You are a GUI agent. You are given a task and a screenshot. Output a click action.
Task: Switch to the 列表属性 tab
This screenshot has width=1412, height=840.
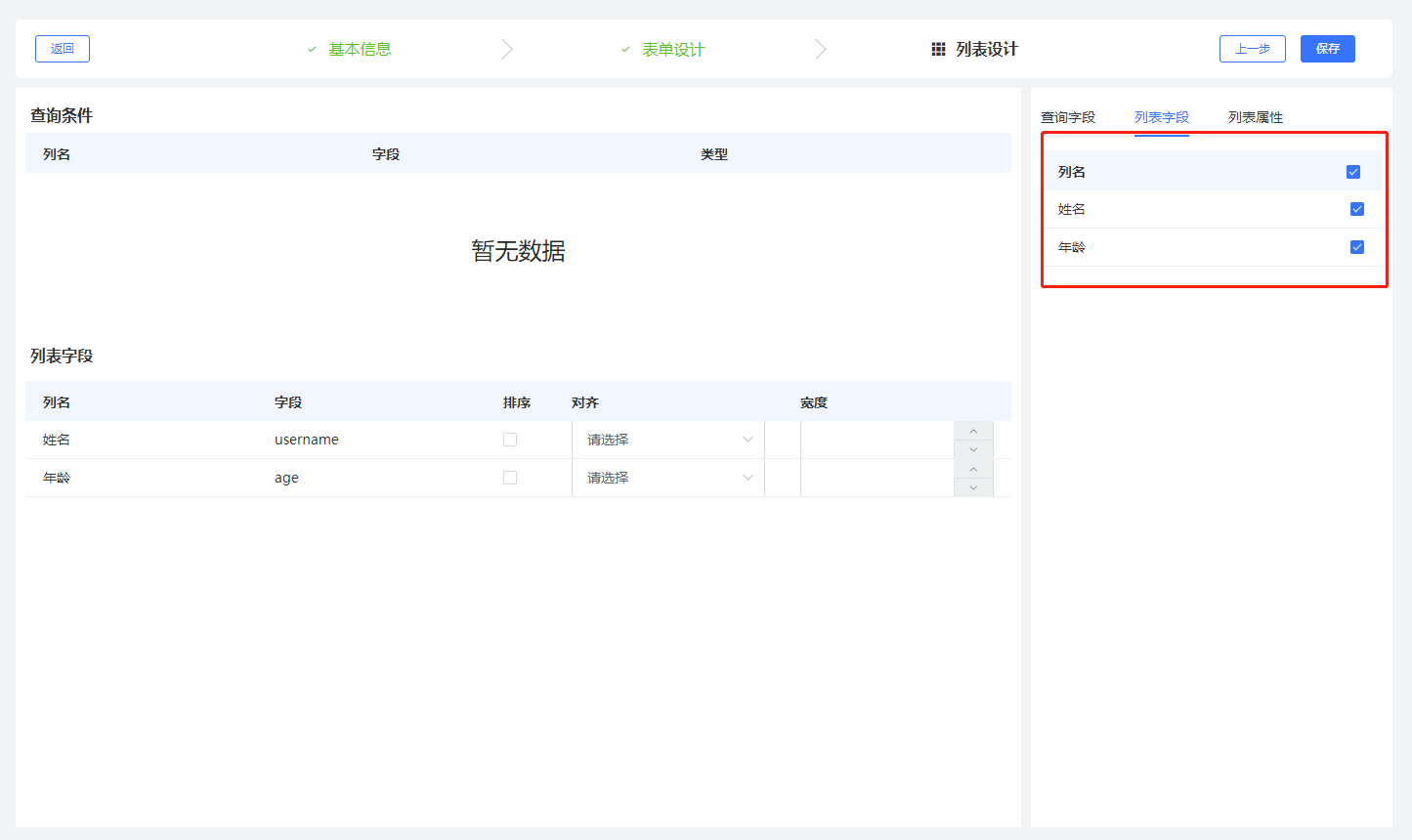(1256, 117)
